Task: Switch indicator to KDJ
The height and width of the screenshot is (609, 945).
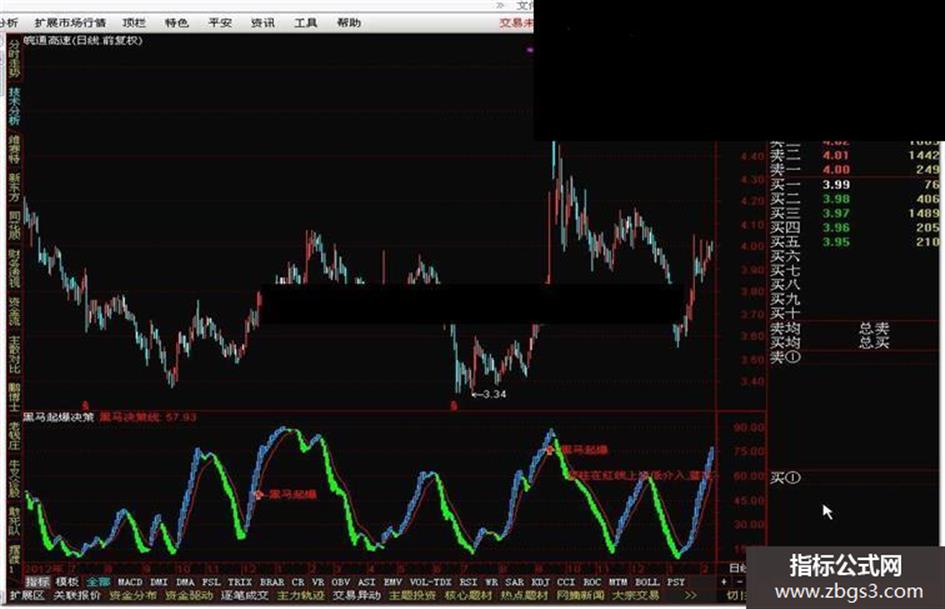Action: [540, 582]
